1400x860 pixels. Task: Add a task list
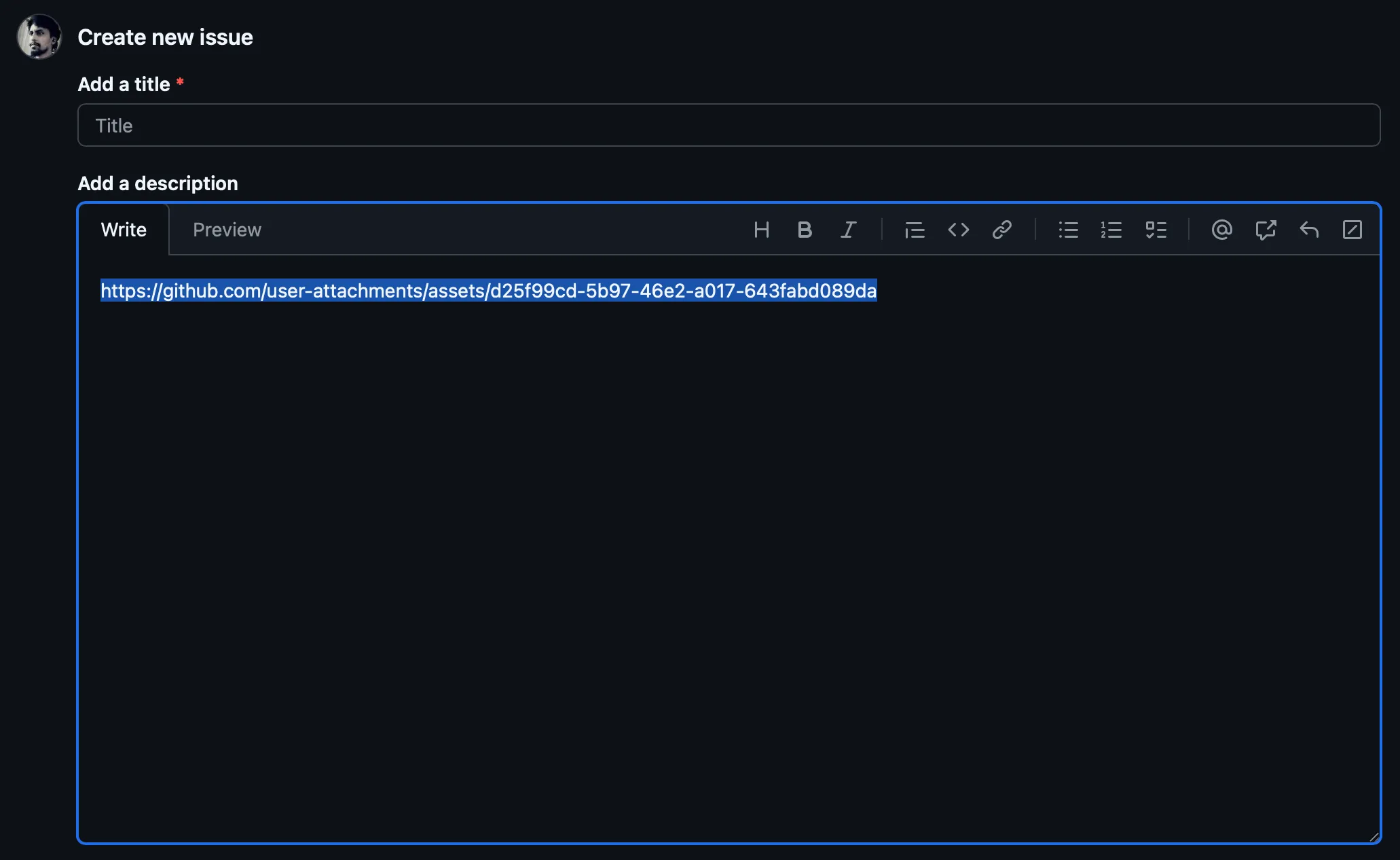[x=1156, y=230]
